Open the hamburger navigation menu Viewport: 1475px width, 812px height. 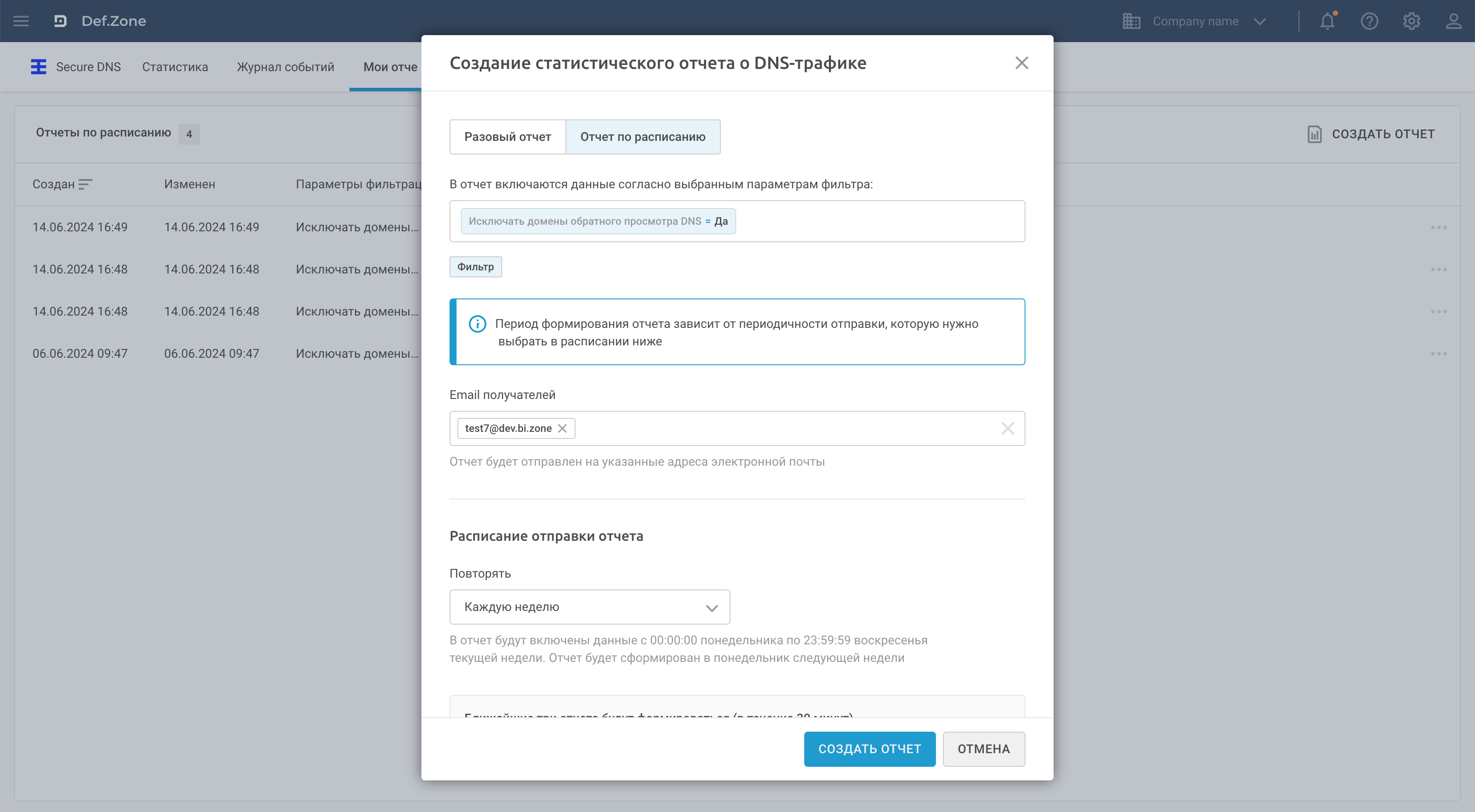pos(21,21)
